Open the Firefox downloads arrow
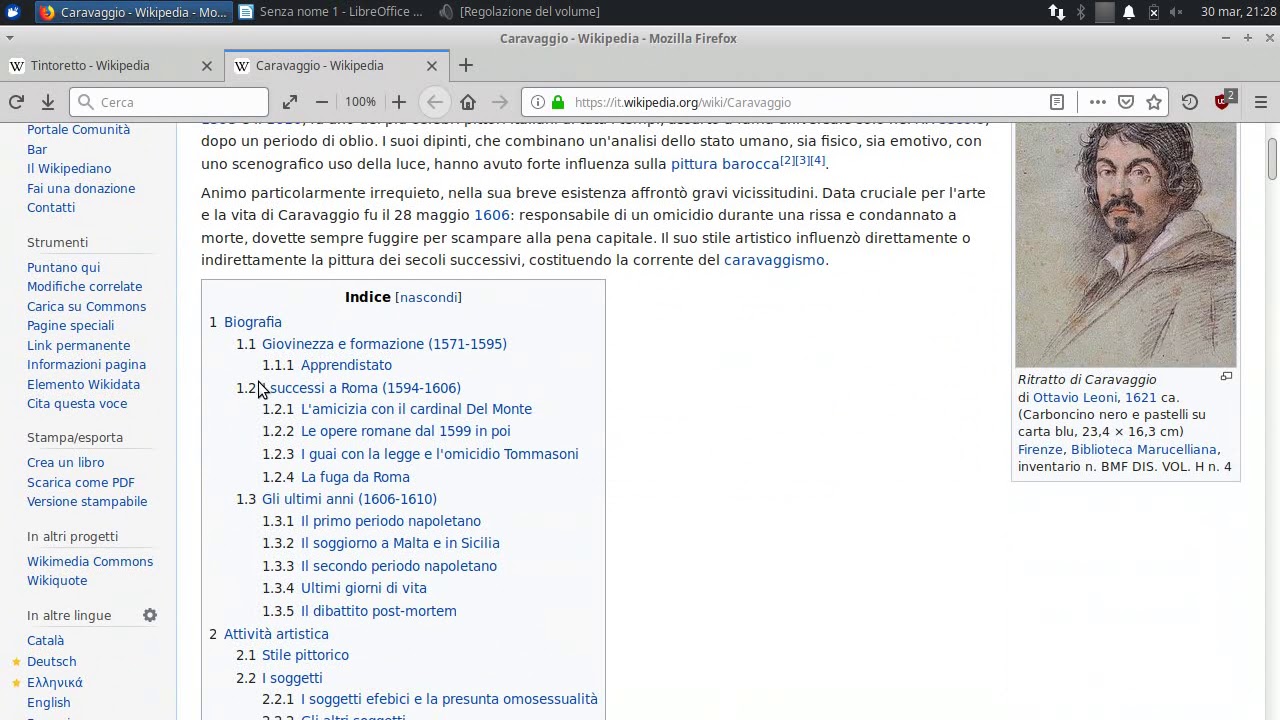Screen dimensions: 1280x720 tap(47, 102)
